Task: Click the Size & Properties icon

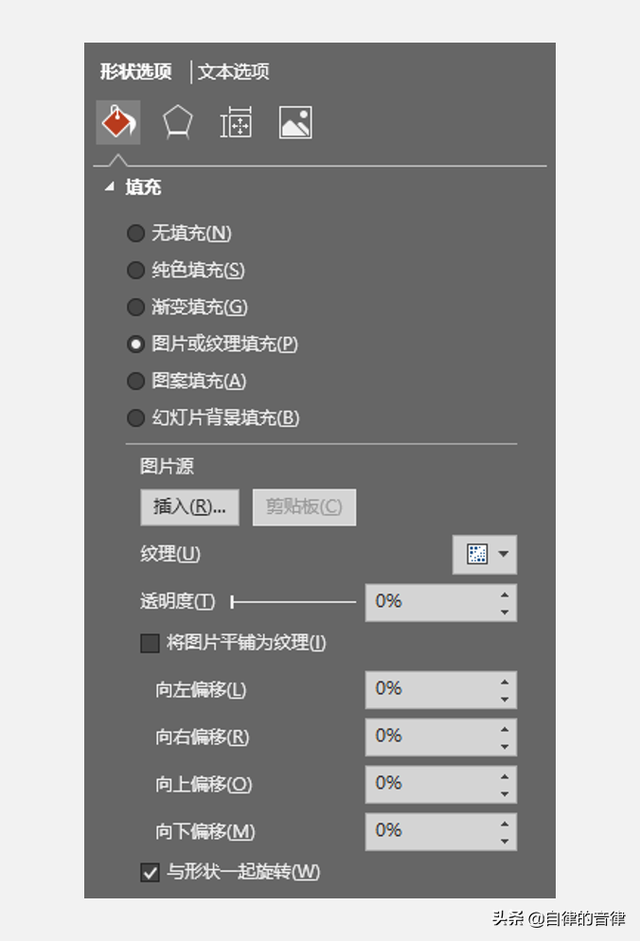Action: tap(235, 121)
